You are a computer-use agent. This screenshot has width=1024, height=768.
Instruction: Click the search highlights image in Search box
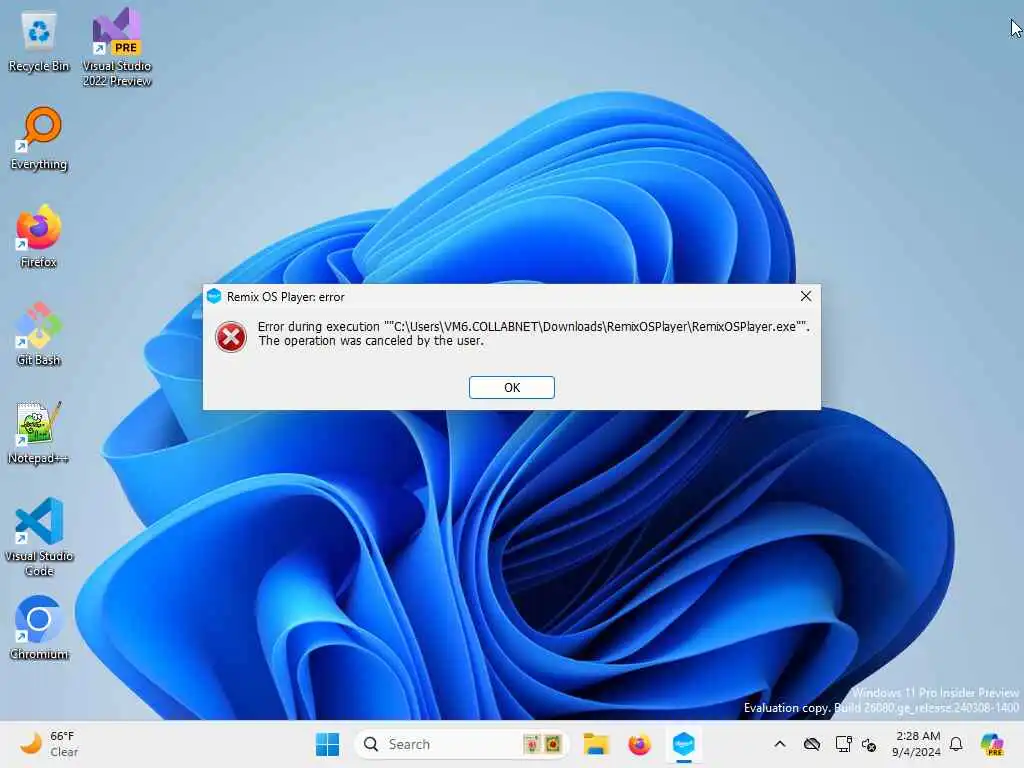tap(542, 744)
